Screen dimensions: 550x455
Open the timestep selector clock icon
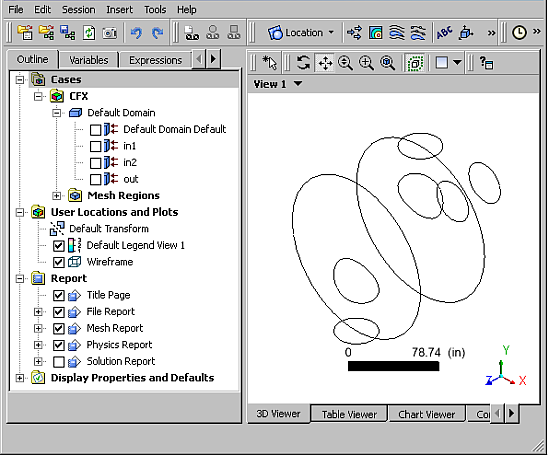click(519, 33)
